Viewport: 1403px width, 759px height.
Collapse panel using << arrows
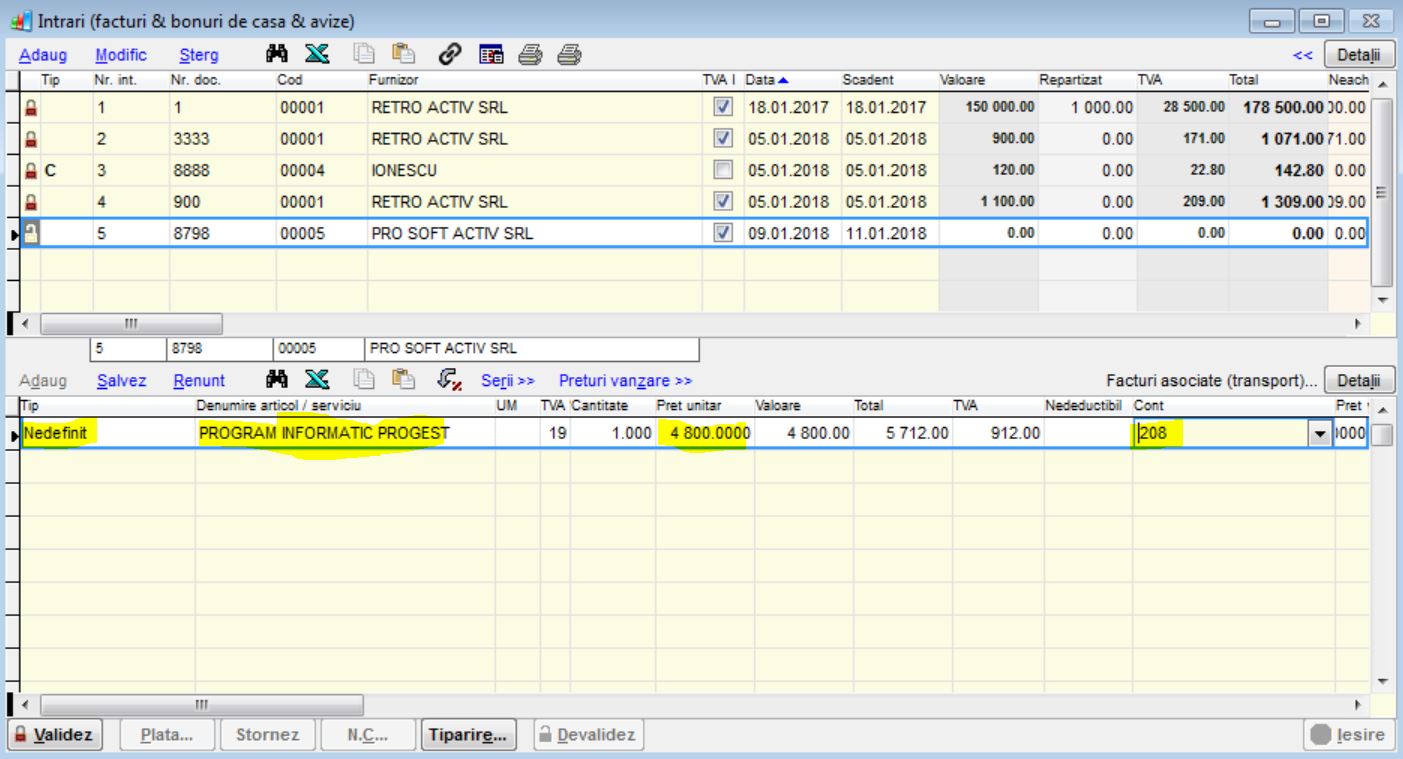pyautogui.click(x=1301, y=55)
